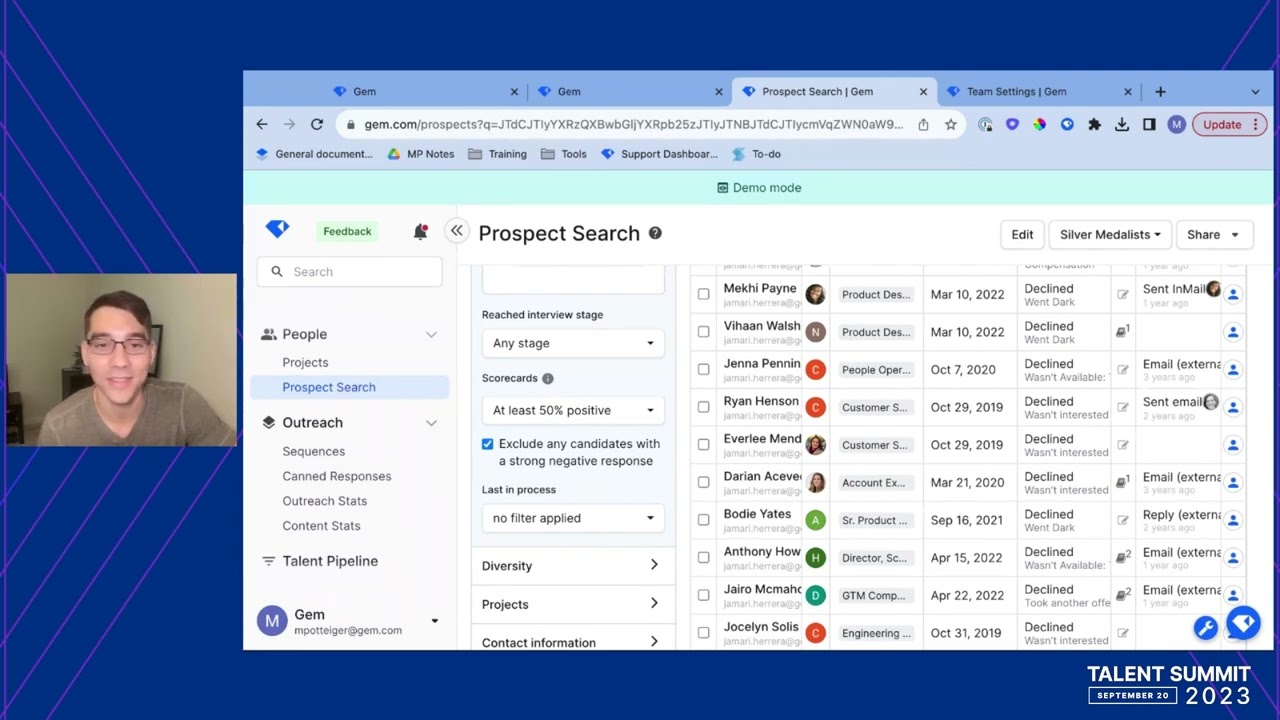Screen dimensions: 1280x720
Task: Click sidebar Search input field
Action: [349, 272]
